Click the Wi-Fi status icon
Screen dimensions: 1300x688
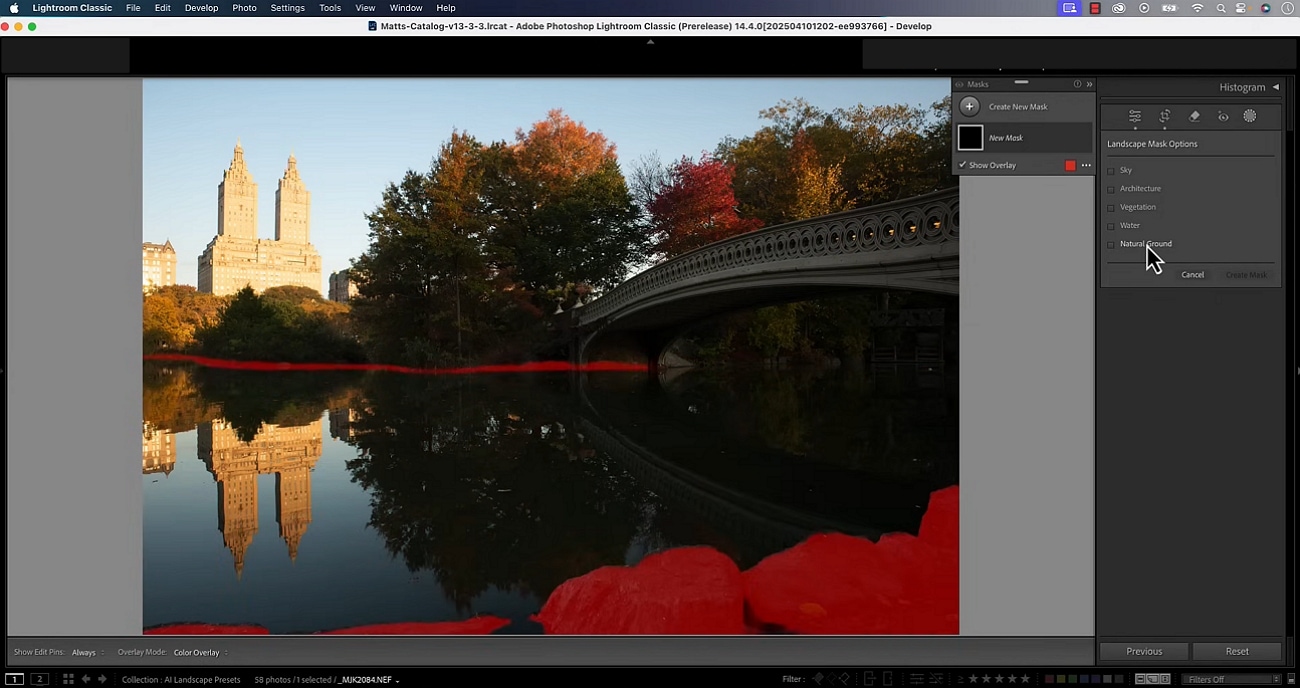click(x=1197, y=8)
